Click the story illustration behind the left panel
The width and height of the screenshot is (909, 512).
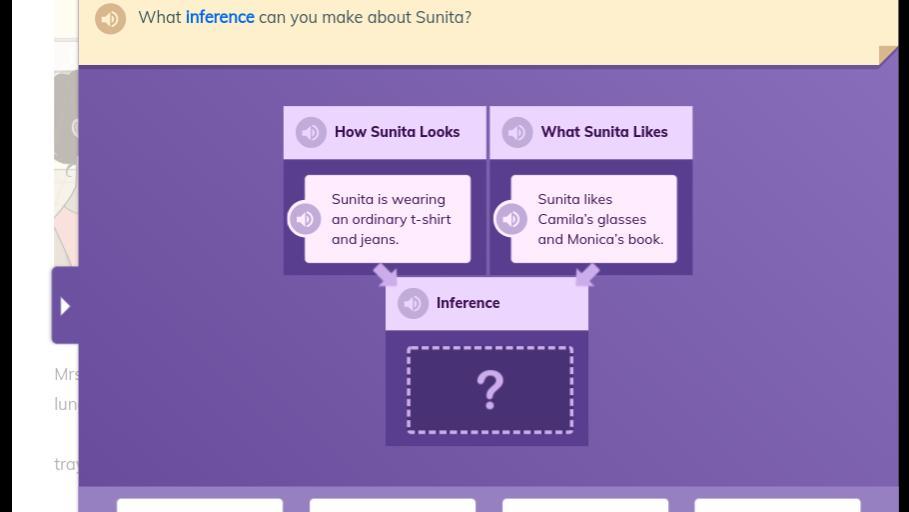tap(66, 180)
